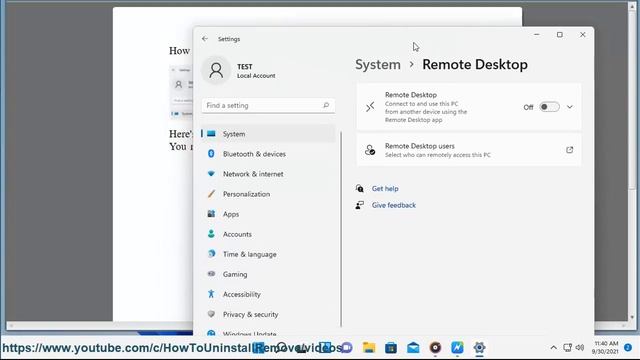Click the search magnifier in Find a setting

[x=326, y=105]
